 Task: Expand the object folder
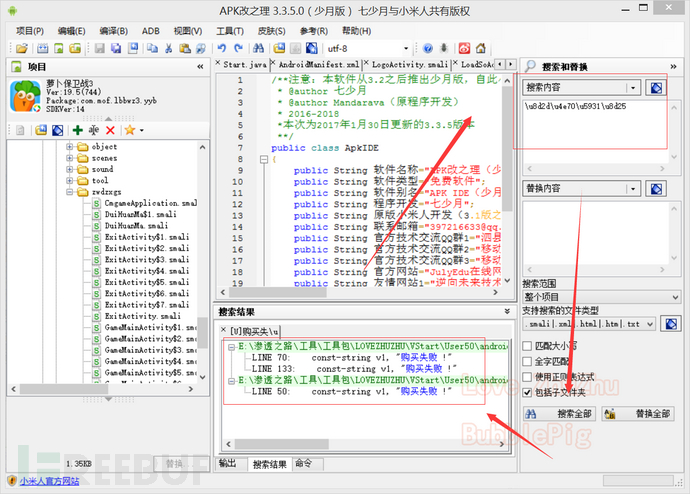[70, 146]
